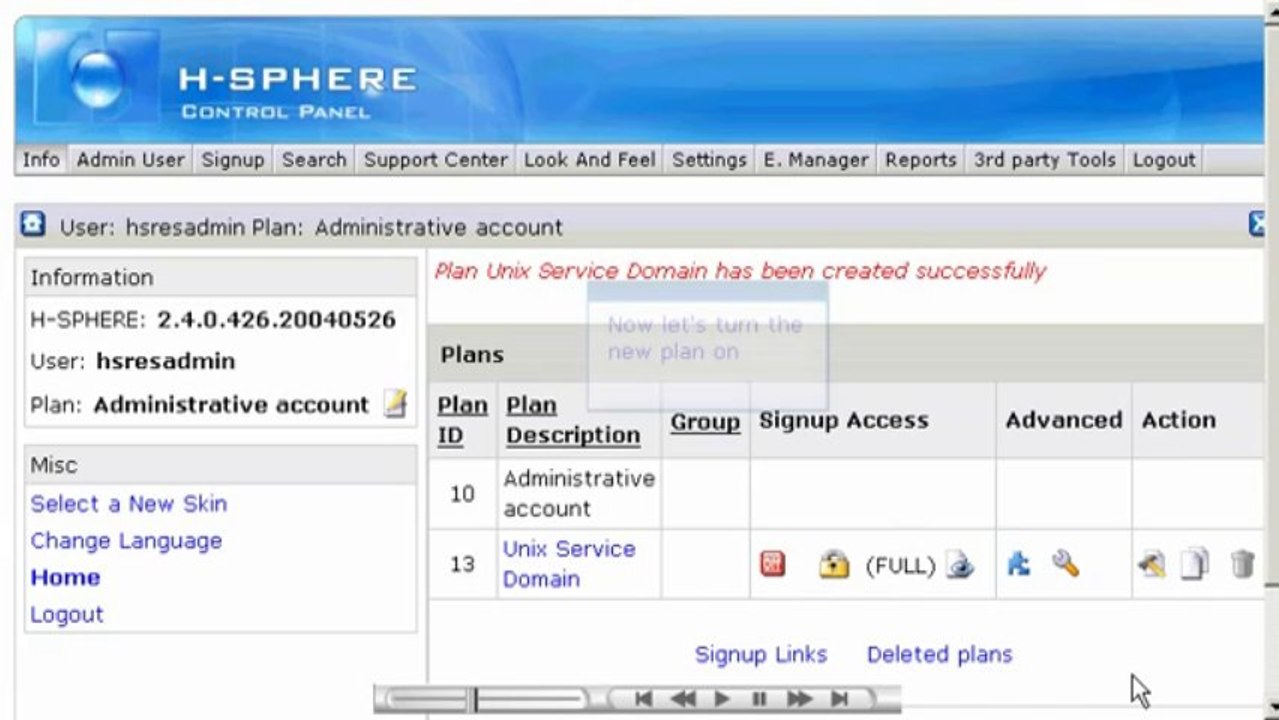Image resolution: width=1279 pixels, height=720 pixels.
Task: Click the Misc panel heading
Action: tap(53, 465)
